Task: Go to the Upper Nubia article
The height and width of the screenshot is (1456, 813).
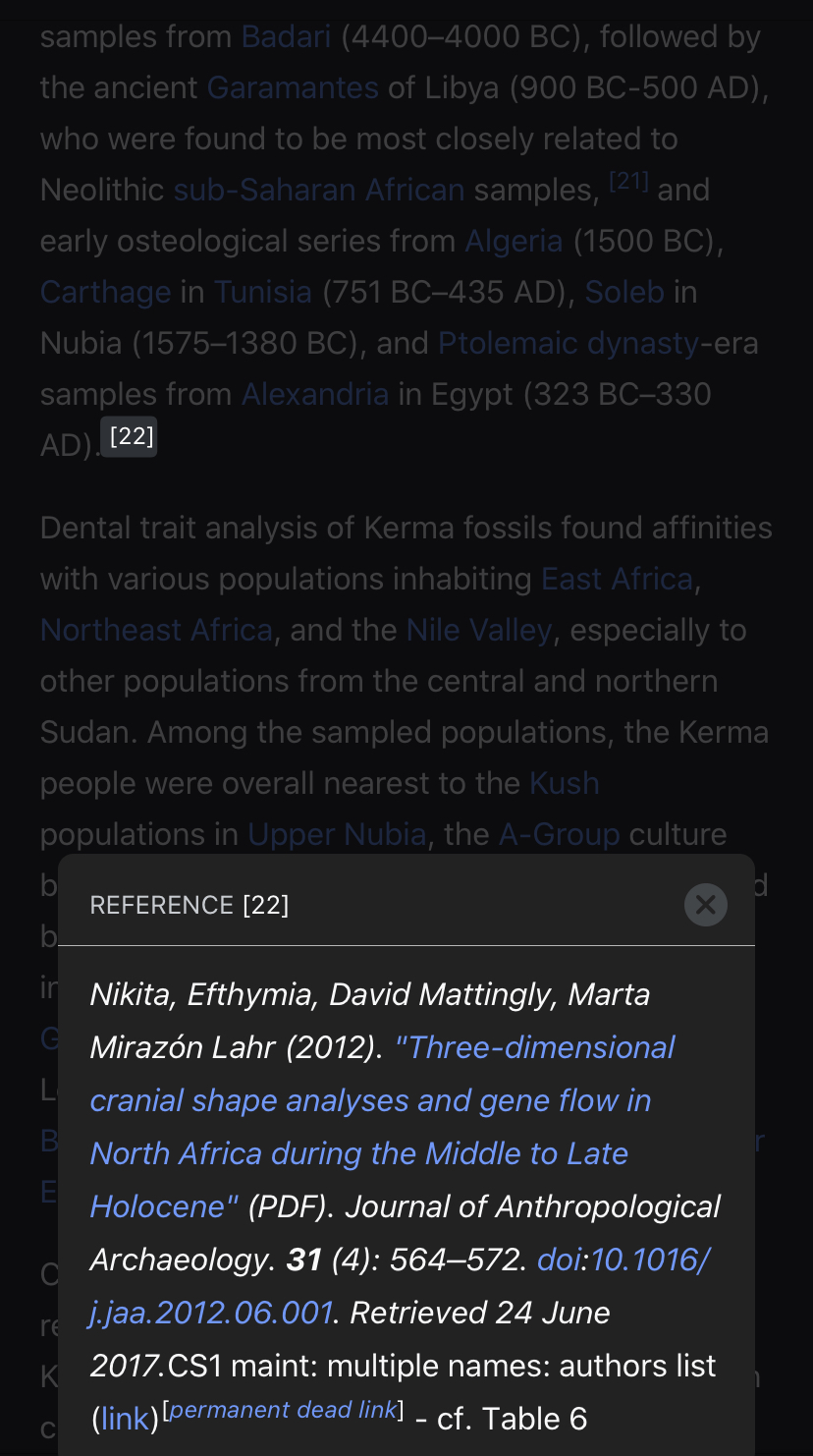Action: tap(337, 834)
